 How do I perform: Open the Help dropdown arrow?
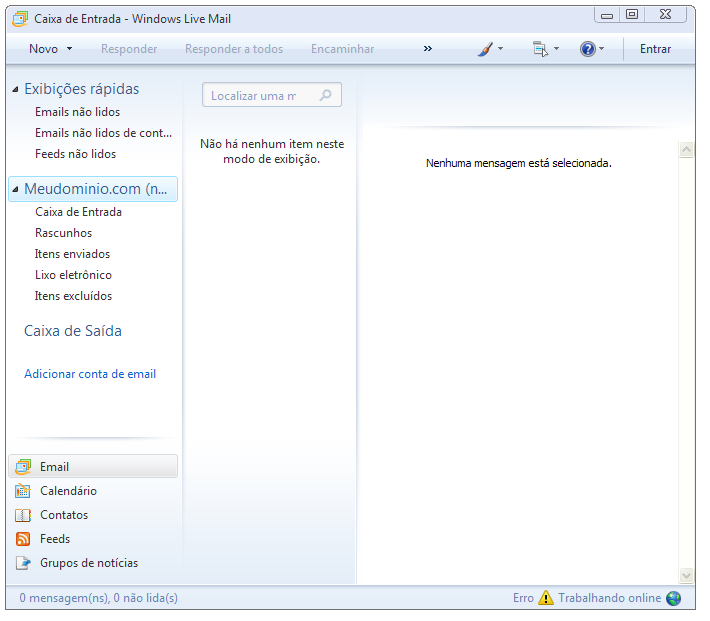click(x=601, y=48)
